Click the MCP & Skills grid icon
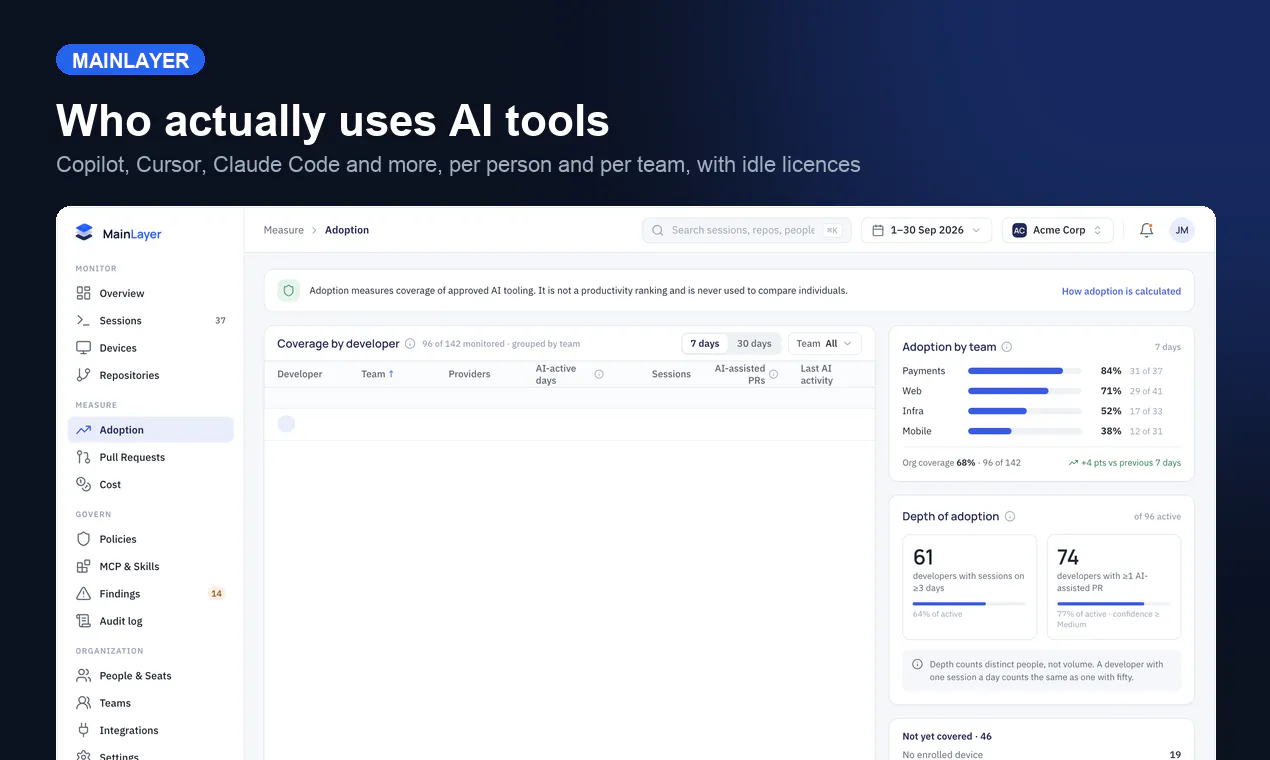Image resolution: width=1270 pixels, height=760 pixels. tap(84, 566)
